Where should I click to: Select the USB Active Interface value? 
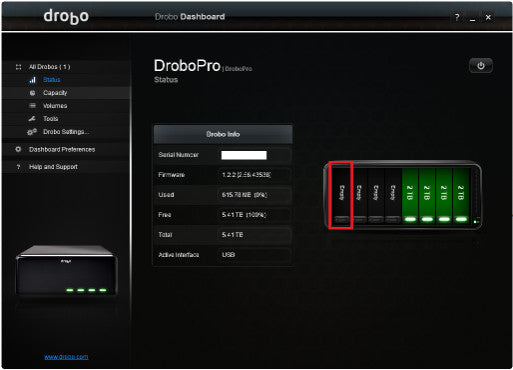[x=229, y=255]
